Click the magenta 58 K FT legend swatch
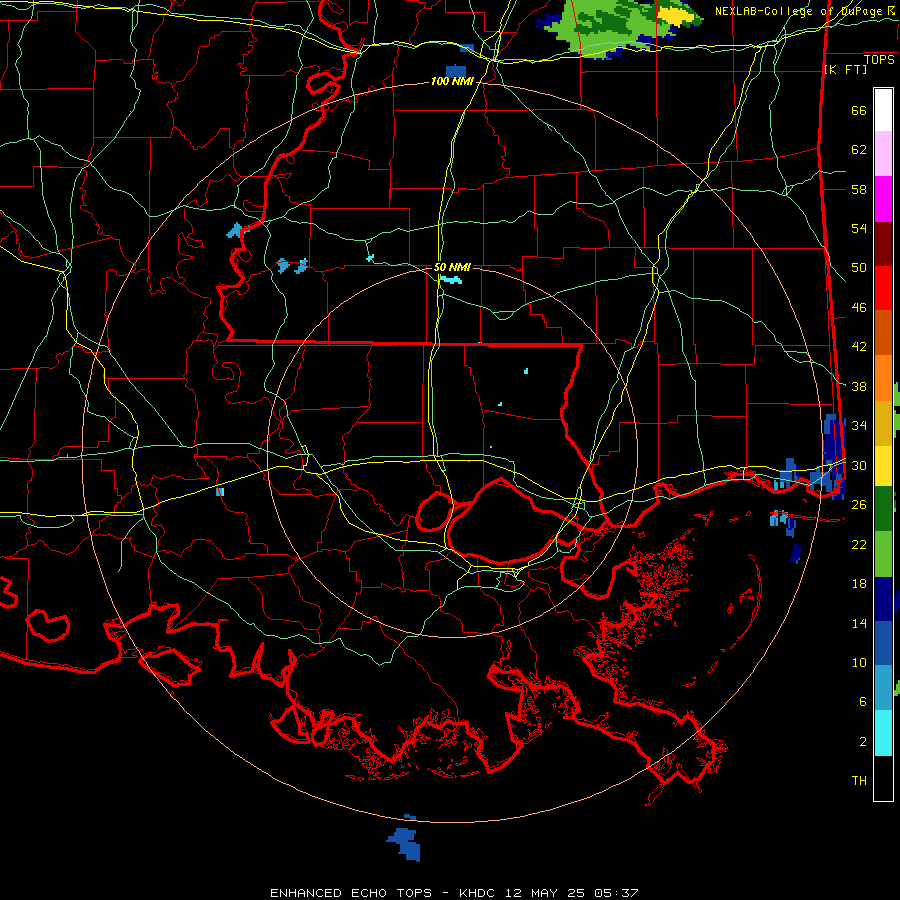Screen dimensions: 900x900 [x=883, y=199]
